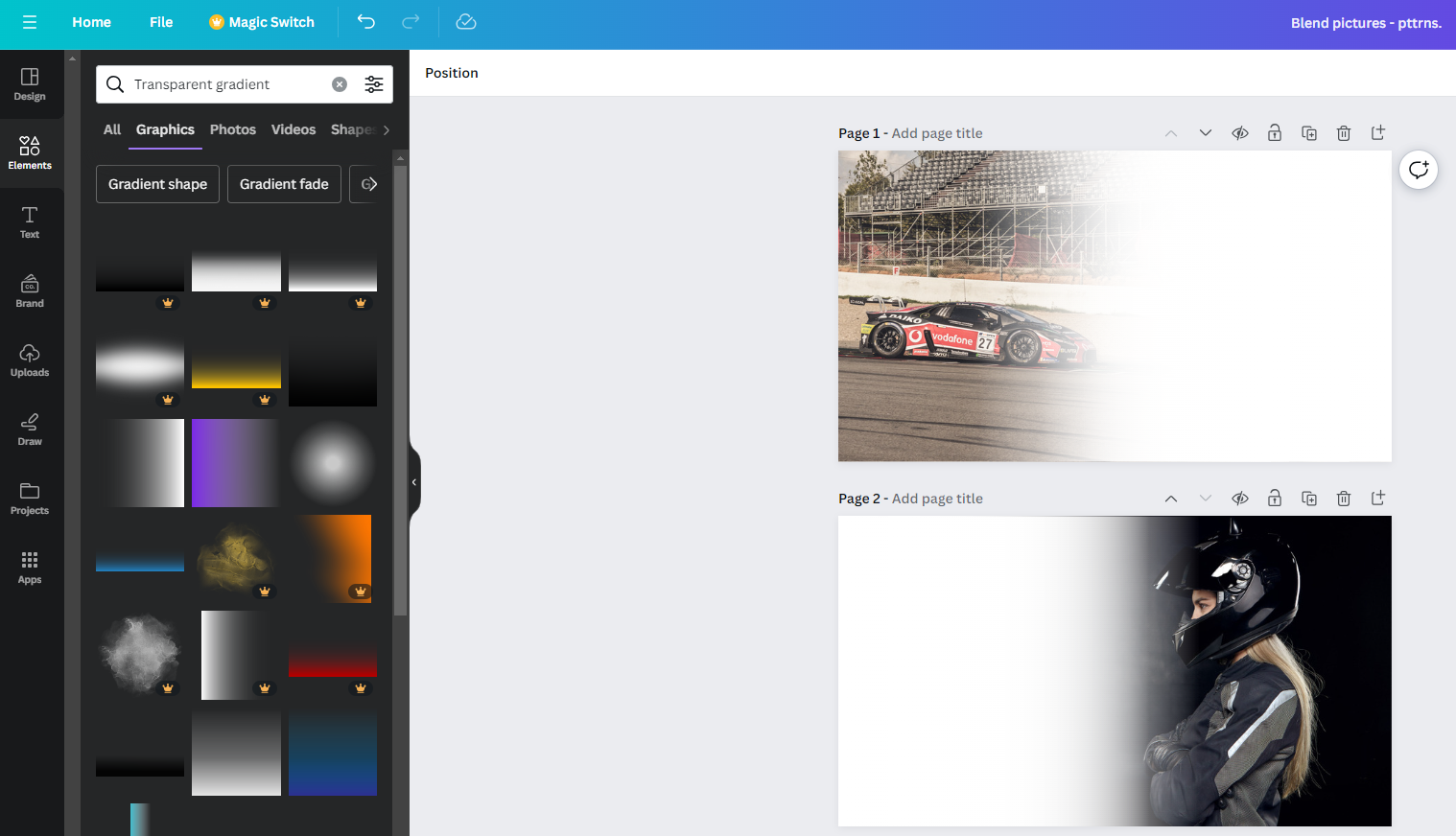Go to Home
The width and height of the screenshot is (1456, 836).
[x=92, y=22]
